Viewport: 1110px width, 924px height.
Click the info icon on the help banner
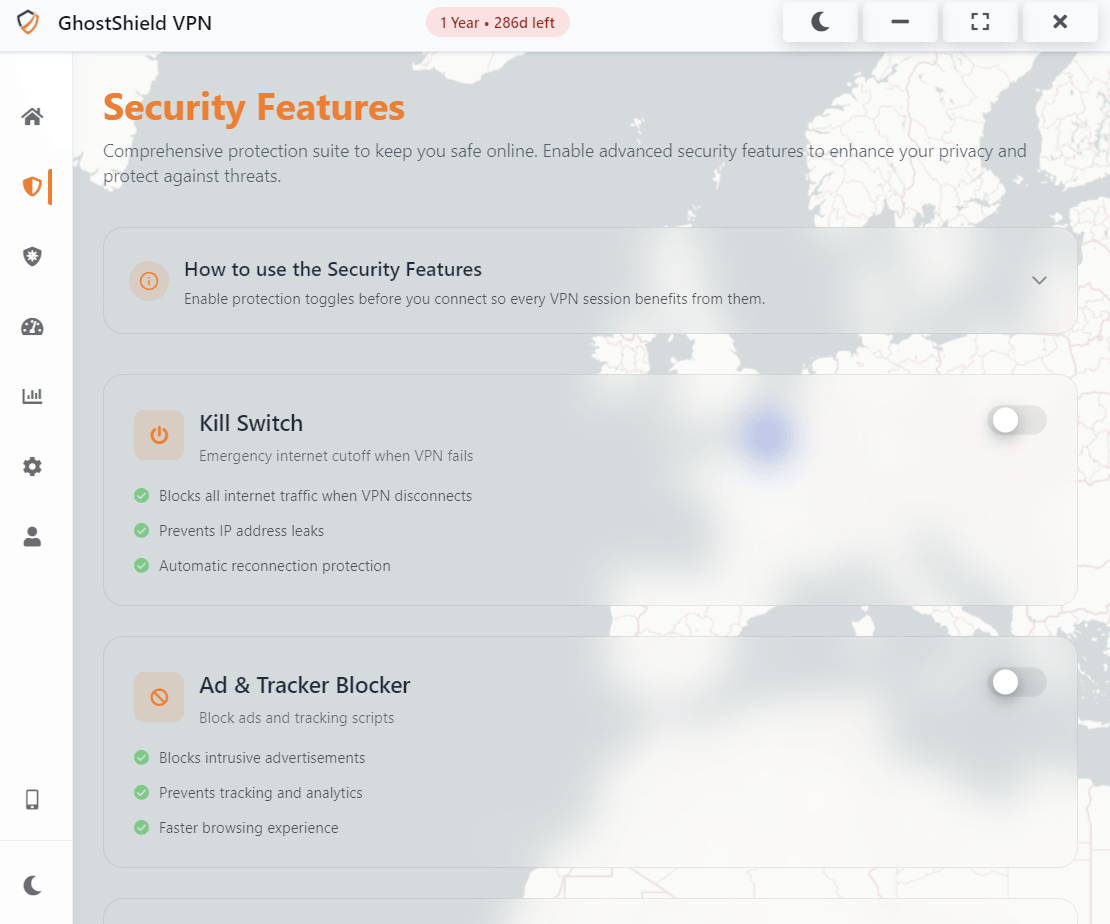point(149,280)
